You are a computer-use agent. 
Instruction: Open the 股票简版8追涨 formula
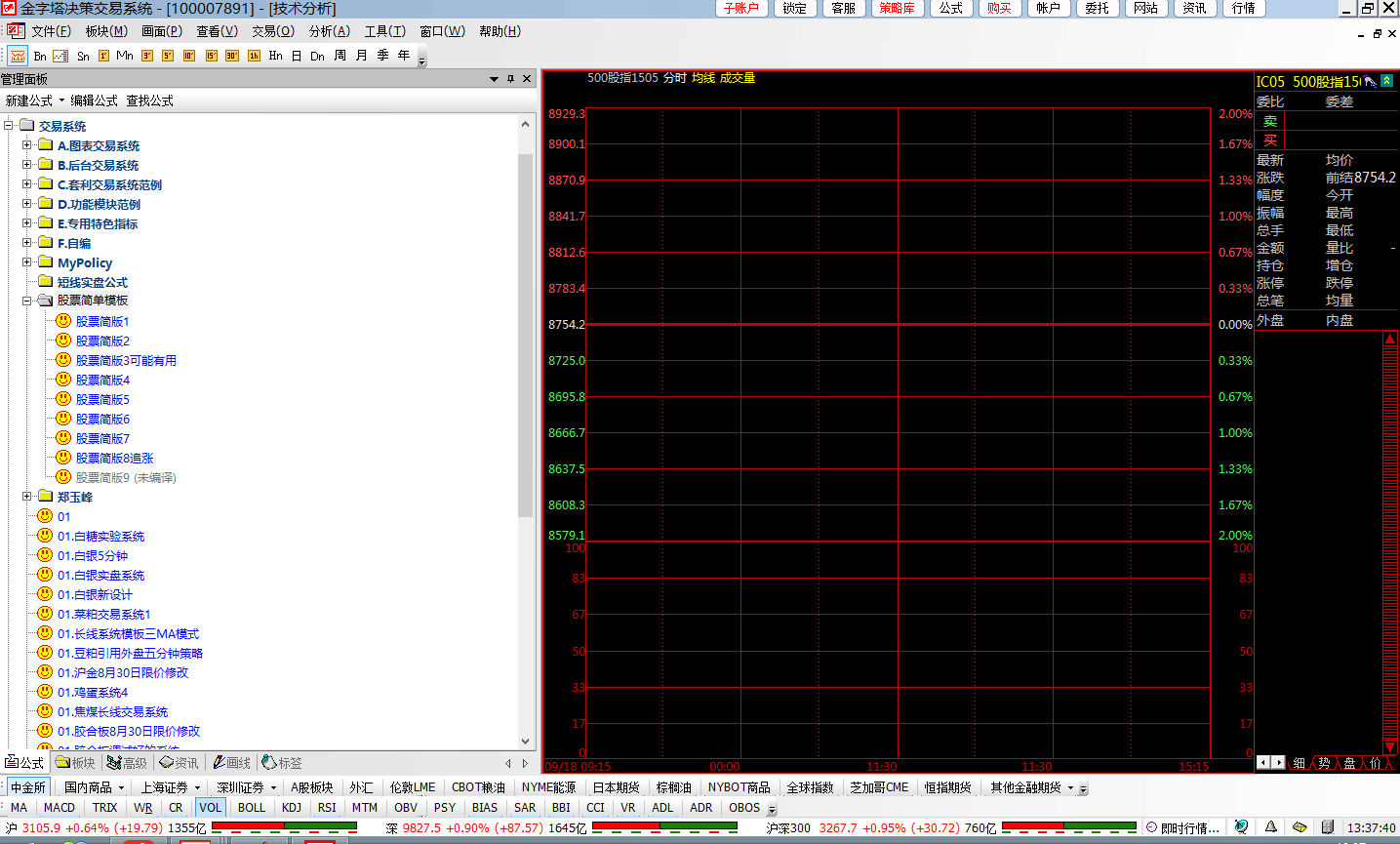click(114, 458)
